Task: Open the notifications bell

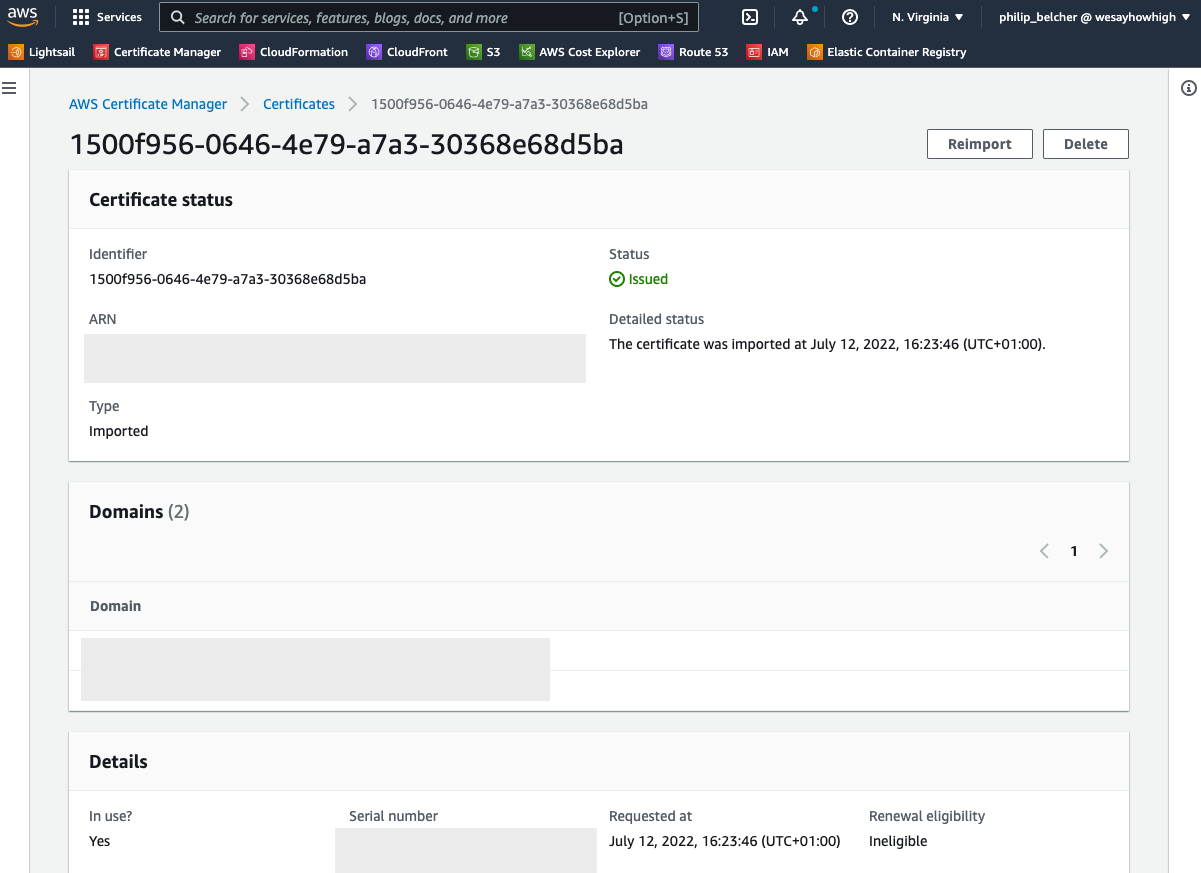Action: [x=800, y=17]
